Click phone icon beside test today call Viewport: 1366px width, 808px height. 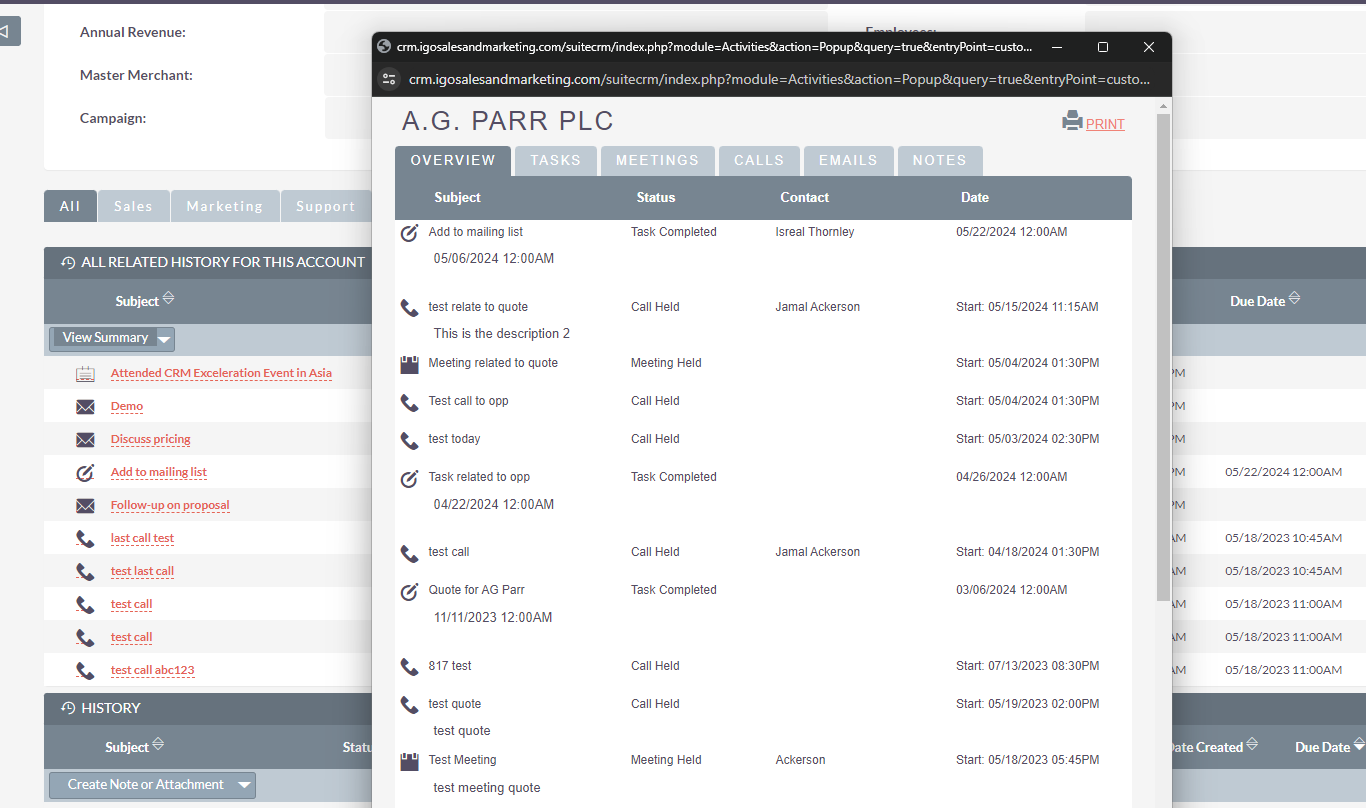(x=409, y=440)
